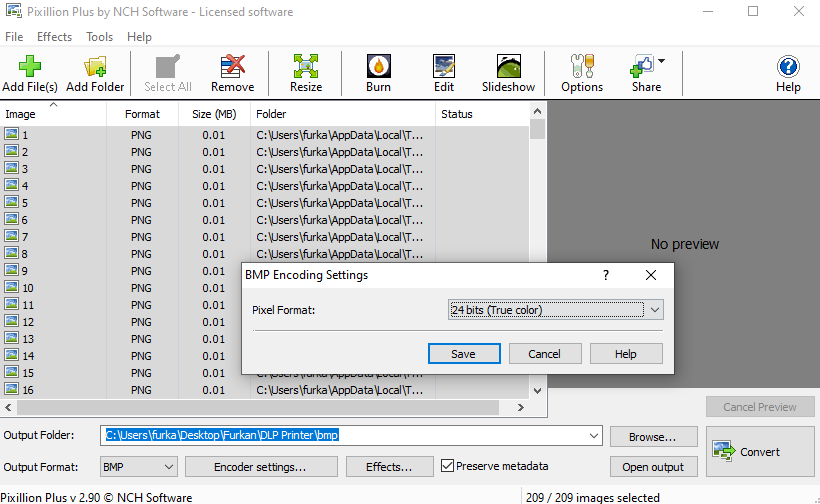Viewport: 820px width, 504px height.
Task: Select the file icon for image 1
Action: [x=12, y=134]
